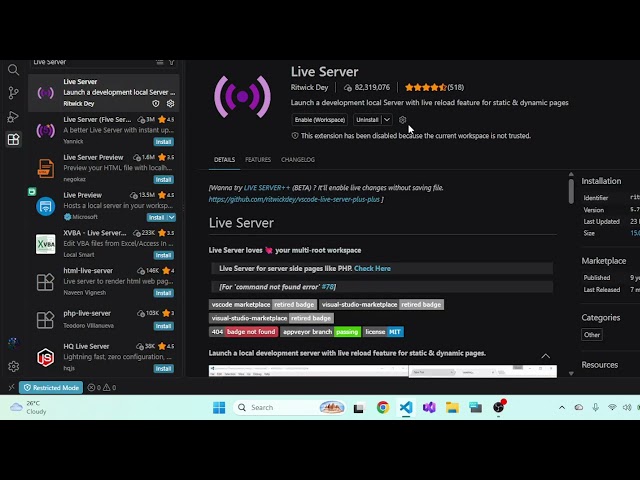
Task: Install the XVBA Live Server extension
Action: [163, 255]
